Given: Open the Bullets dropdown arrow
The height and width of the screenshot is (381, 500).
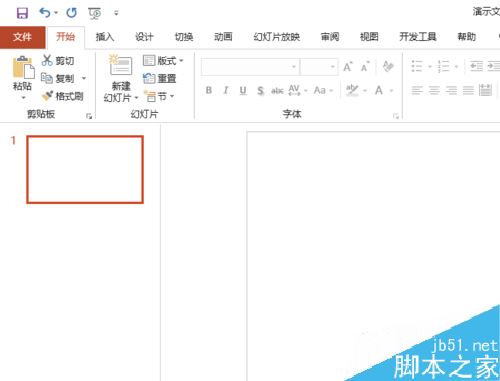Looking at the screenshot, I should tap(430, 67).
